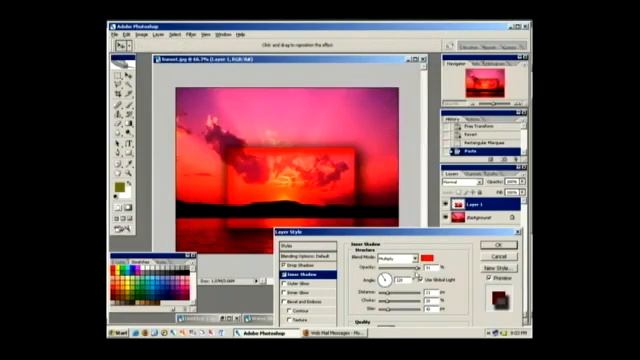Screen dimensions: 640x360
Task: Click the Windows Start button
Action: [119, 333]
